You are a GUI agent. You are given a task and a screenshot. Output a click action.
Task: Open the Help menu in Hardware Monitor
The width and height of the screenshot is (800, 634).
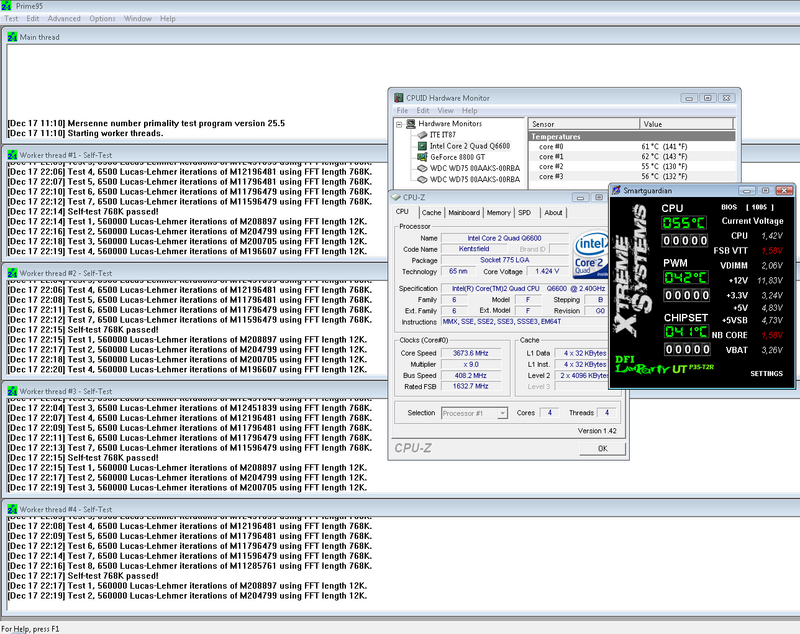click(x=469, y=111)
